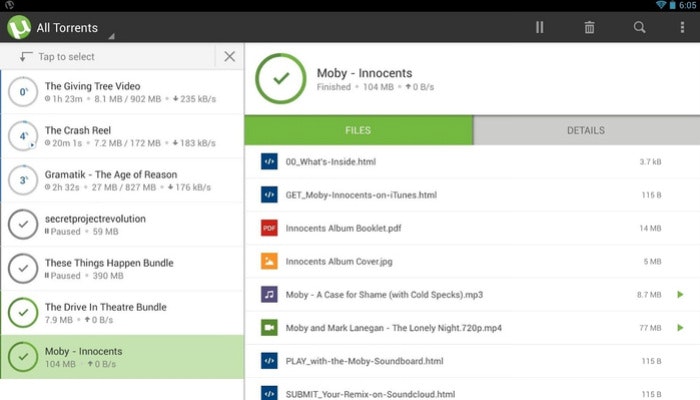700x400 pixels.
Task: Select Moby - Innocents in torrent list
Action: tap(122, 357)
